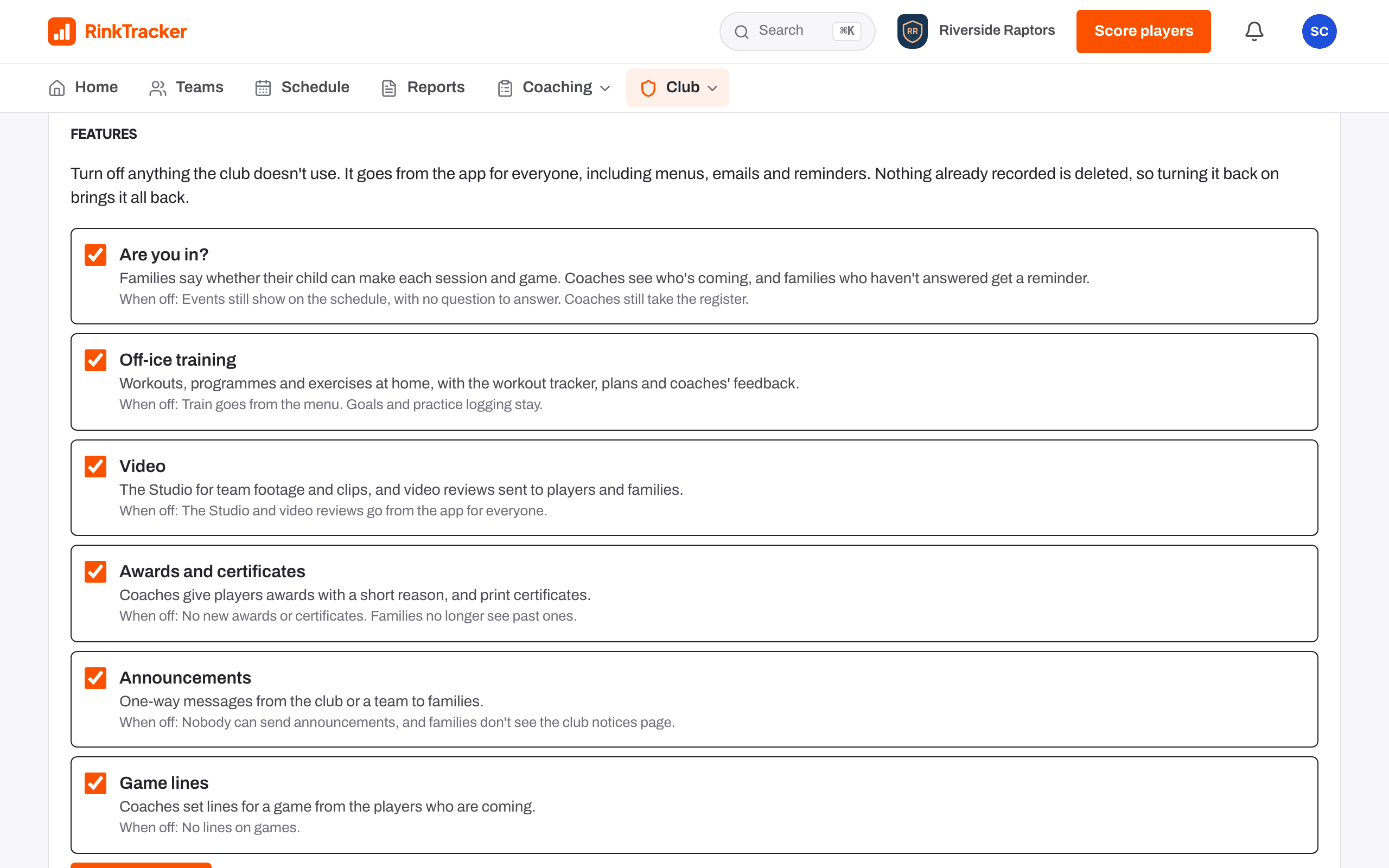Click the 'Off-ice training' title text
This screenshot has height=868, width=1389.
point(178,360)
